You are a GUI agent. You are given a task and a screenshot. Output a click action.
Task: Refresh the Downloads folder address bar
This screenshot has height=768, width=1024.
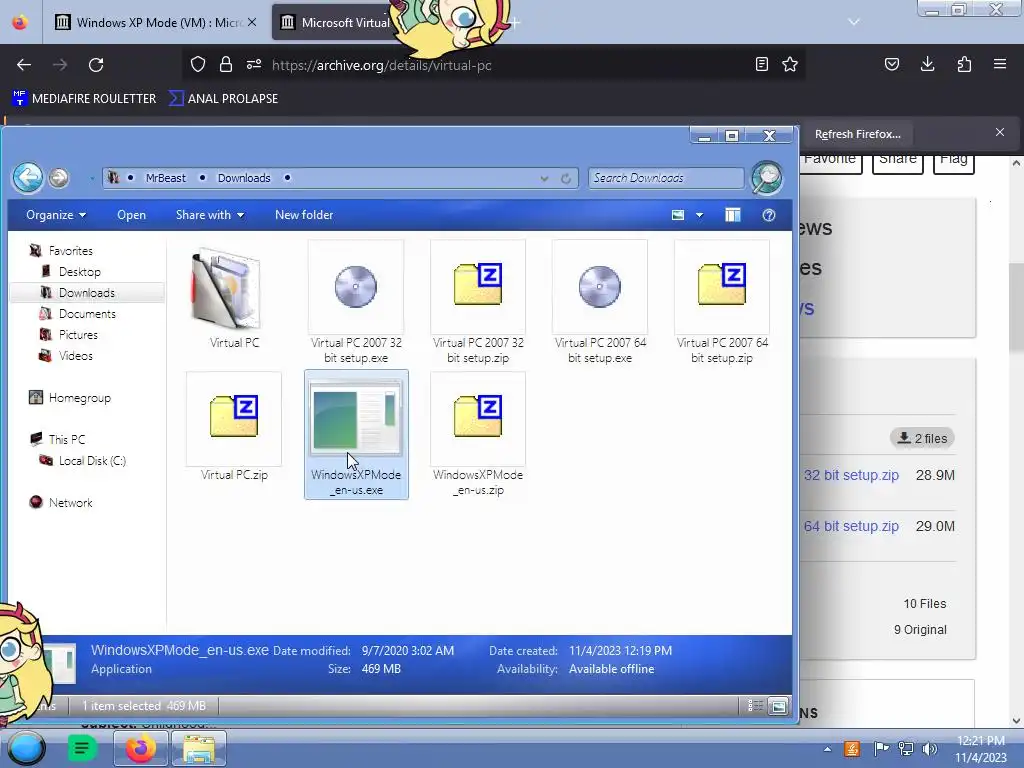tap(566, 178)
